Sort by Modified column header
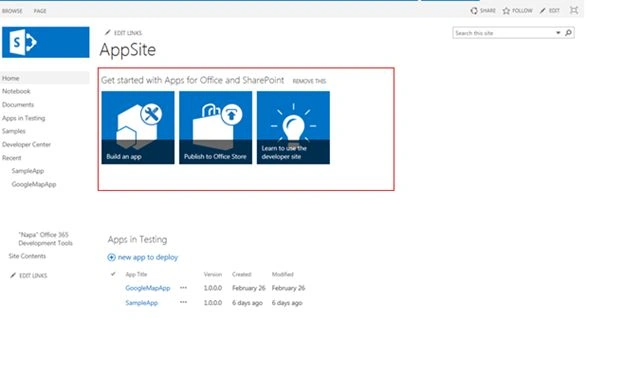The image size is (623, 380). pyautogui.click(x=282, y=274)
